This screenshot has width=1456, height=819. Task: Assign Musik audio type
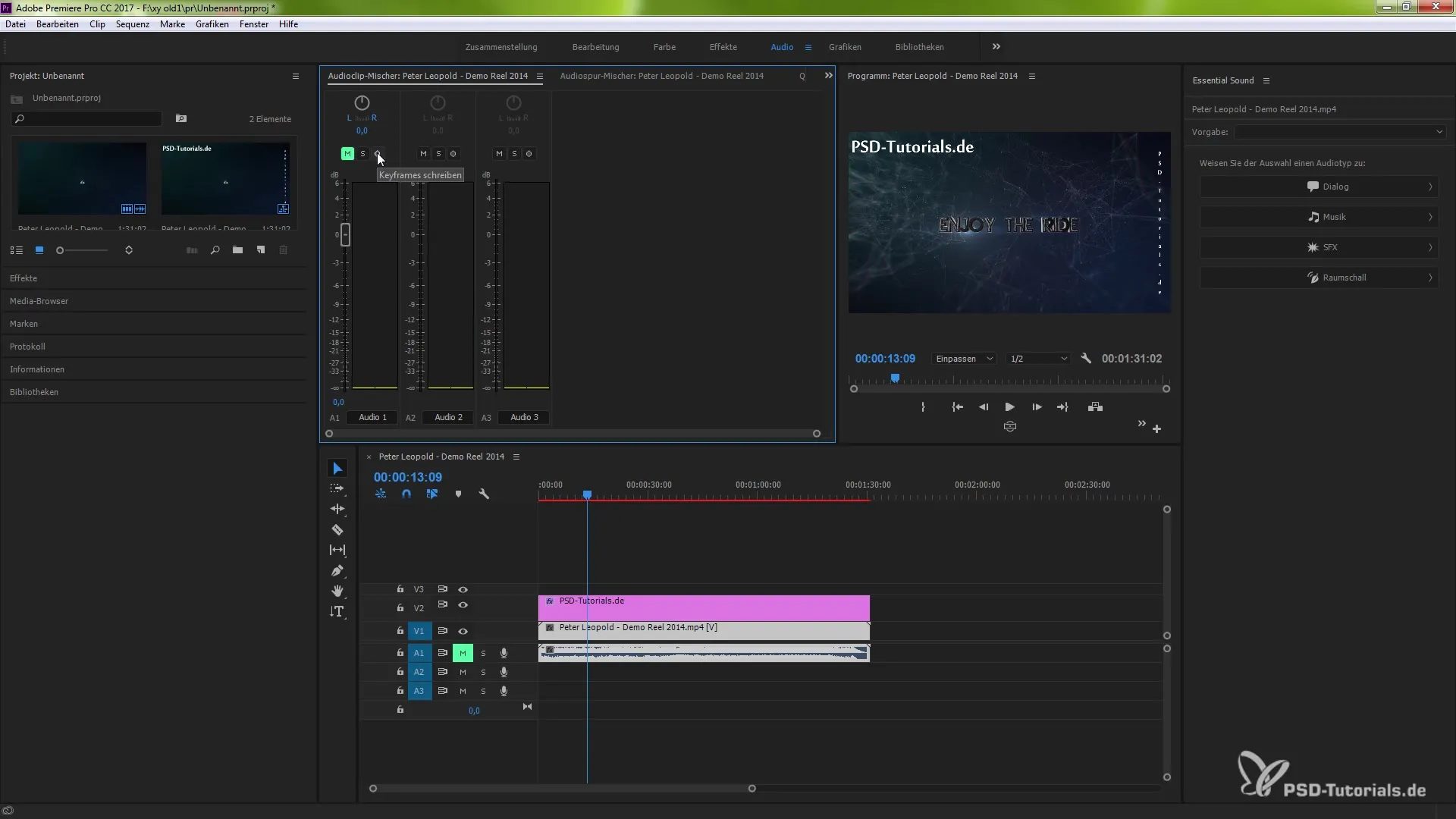coord(1319,217)
